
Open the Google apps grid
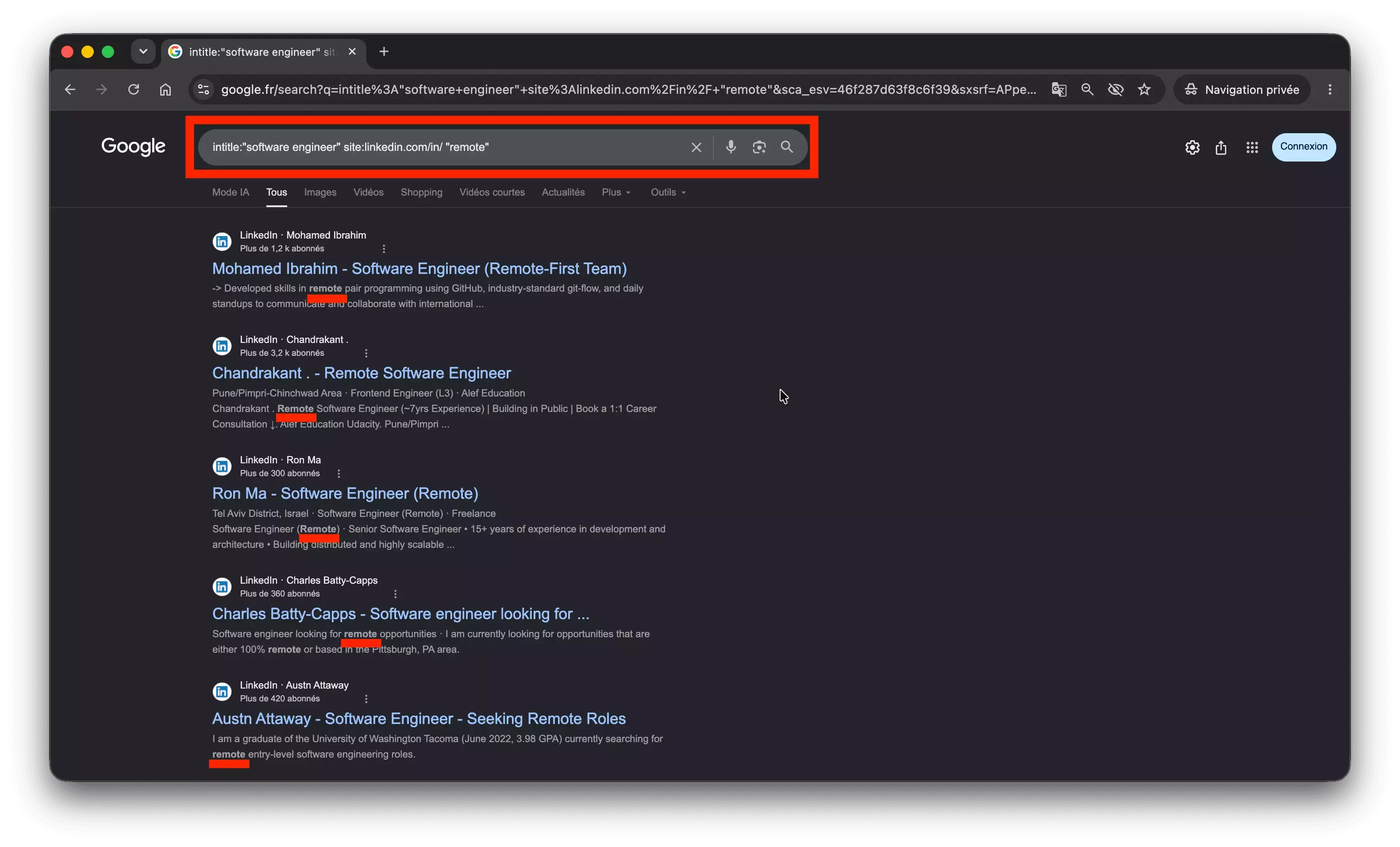point(1252,148)
